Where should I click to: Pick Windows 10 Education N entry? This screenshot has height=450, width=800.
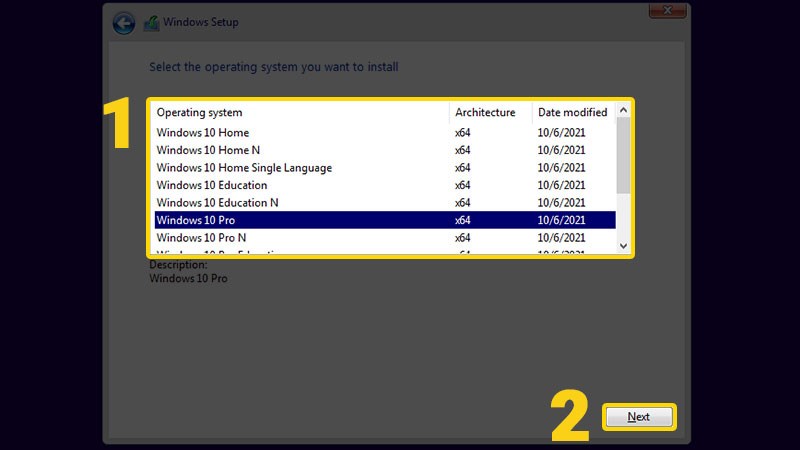point(385,203)
